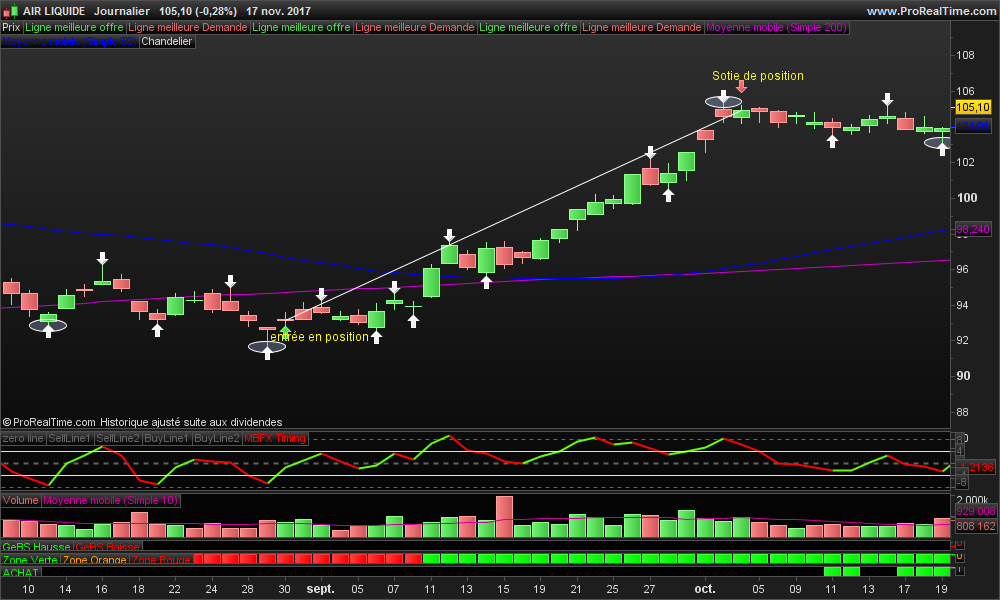Viewport: 1000px width, 600px height.
Task: Select the zero line indicator label
Action: (x=23, y=439)
